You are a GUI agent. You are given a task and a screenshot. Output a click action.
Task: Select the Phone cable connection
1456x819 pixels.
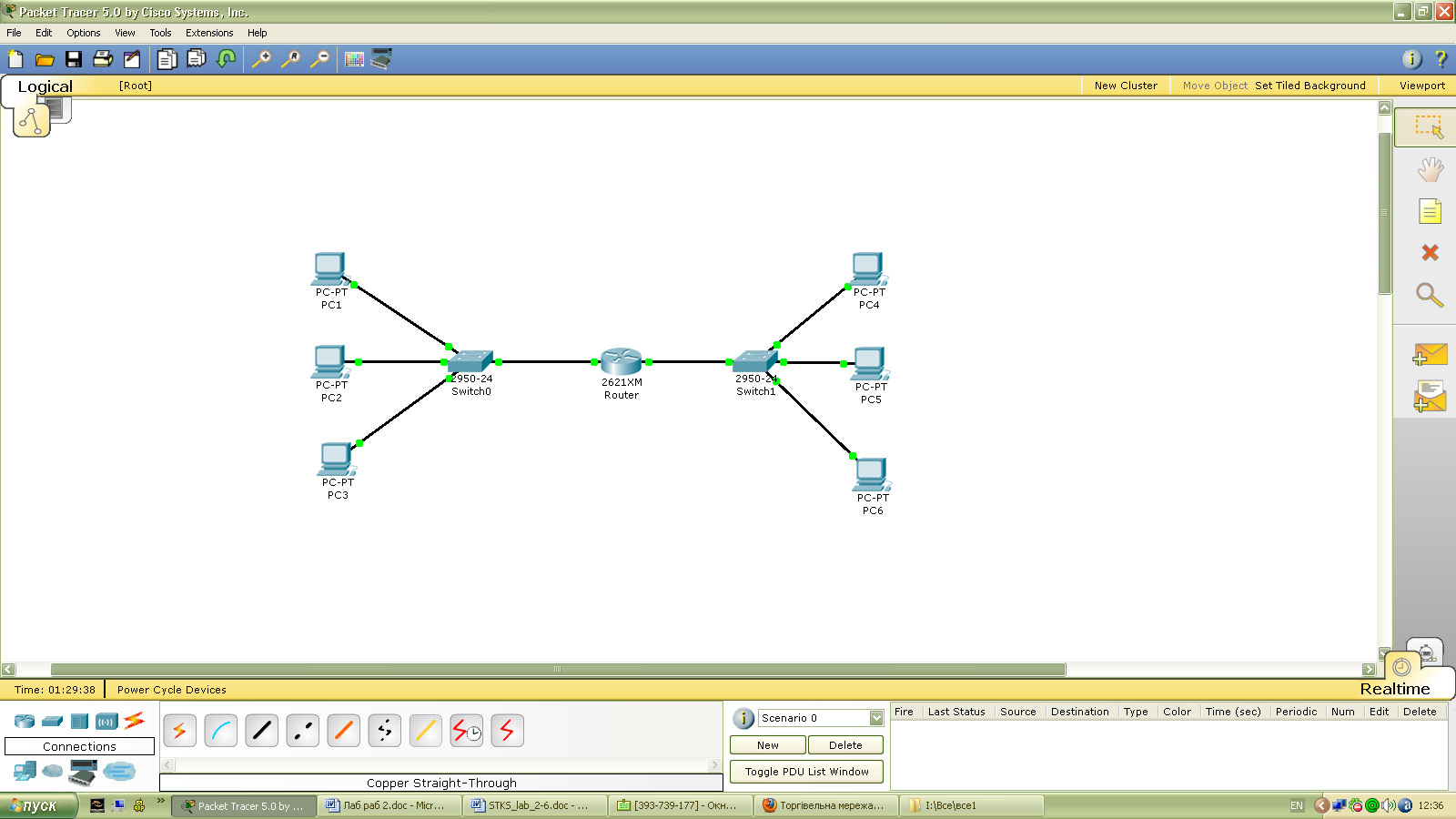point(384,731)
